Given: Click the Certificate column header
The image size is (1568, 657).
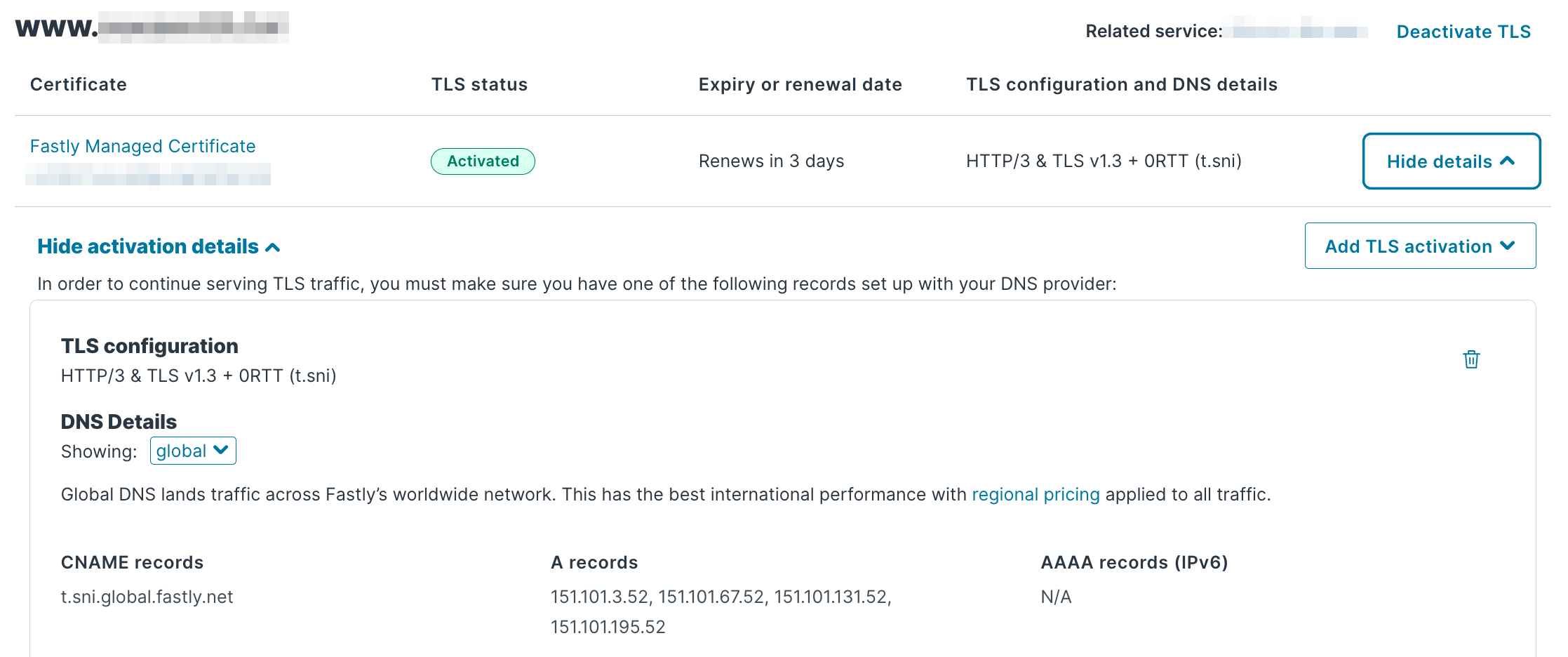Looking at the screenshot, I should pos(79,85).
